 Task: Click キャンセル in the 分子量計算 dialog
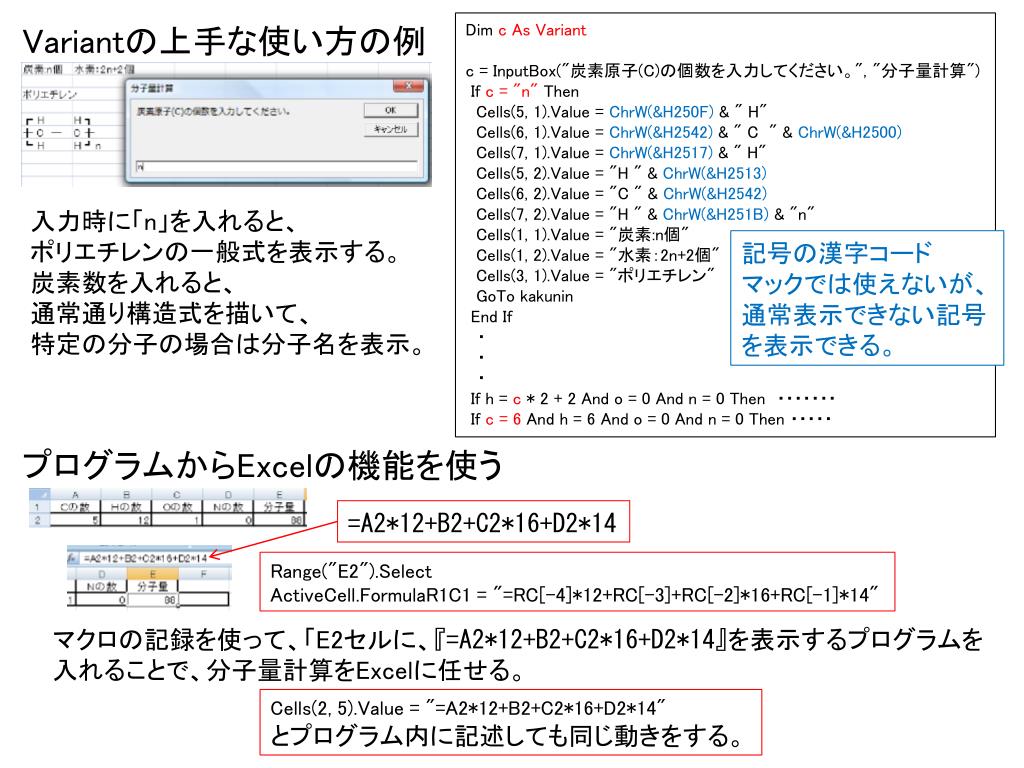[x=391, y=129]
